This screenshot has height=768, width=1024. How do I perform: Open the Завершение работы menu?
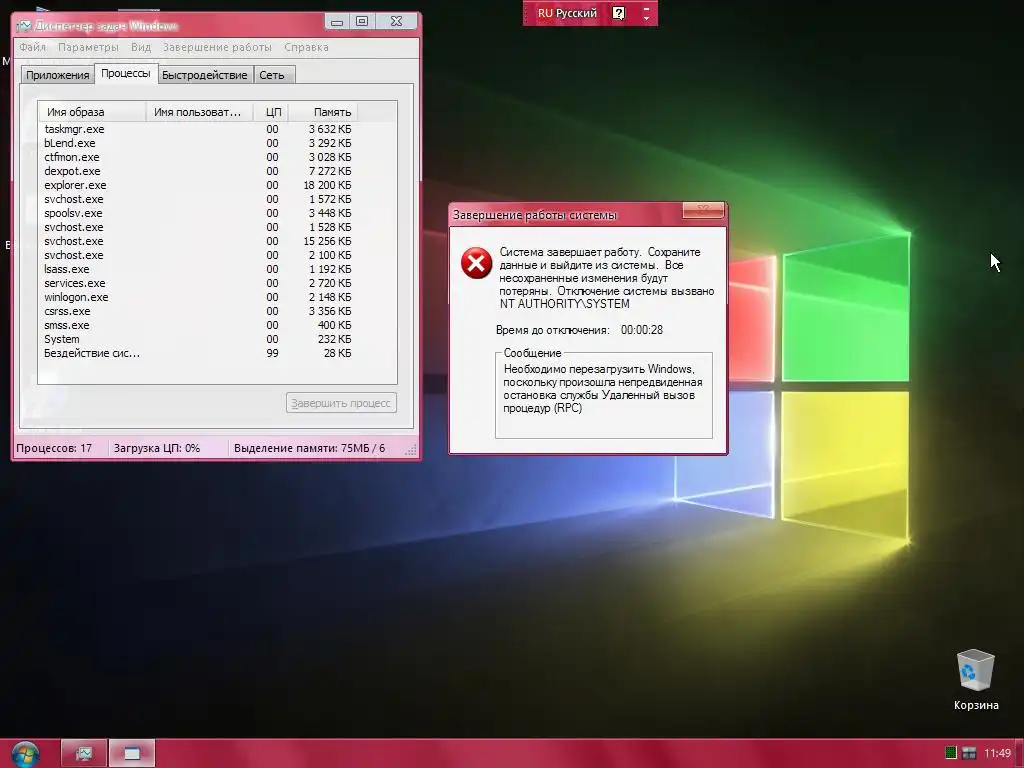pos(217,47)
